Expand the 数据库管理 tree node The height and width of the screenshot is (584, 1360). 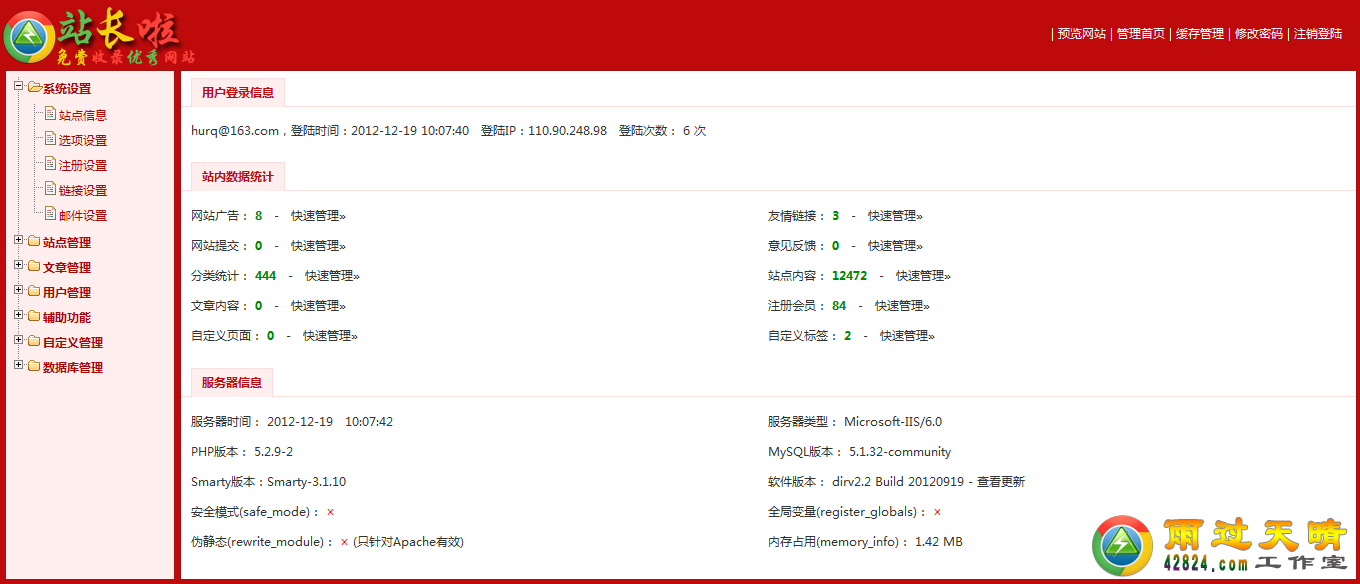click(x=18, y=365)
